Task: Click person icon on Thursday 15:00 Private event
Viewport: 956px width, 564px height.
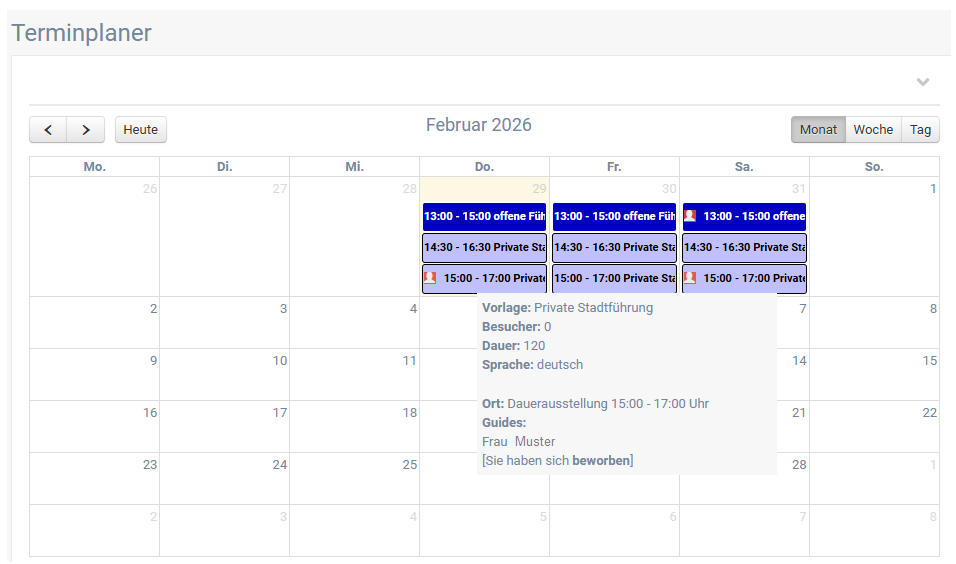Action: pos(430,278)
